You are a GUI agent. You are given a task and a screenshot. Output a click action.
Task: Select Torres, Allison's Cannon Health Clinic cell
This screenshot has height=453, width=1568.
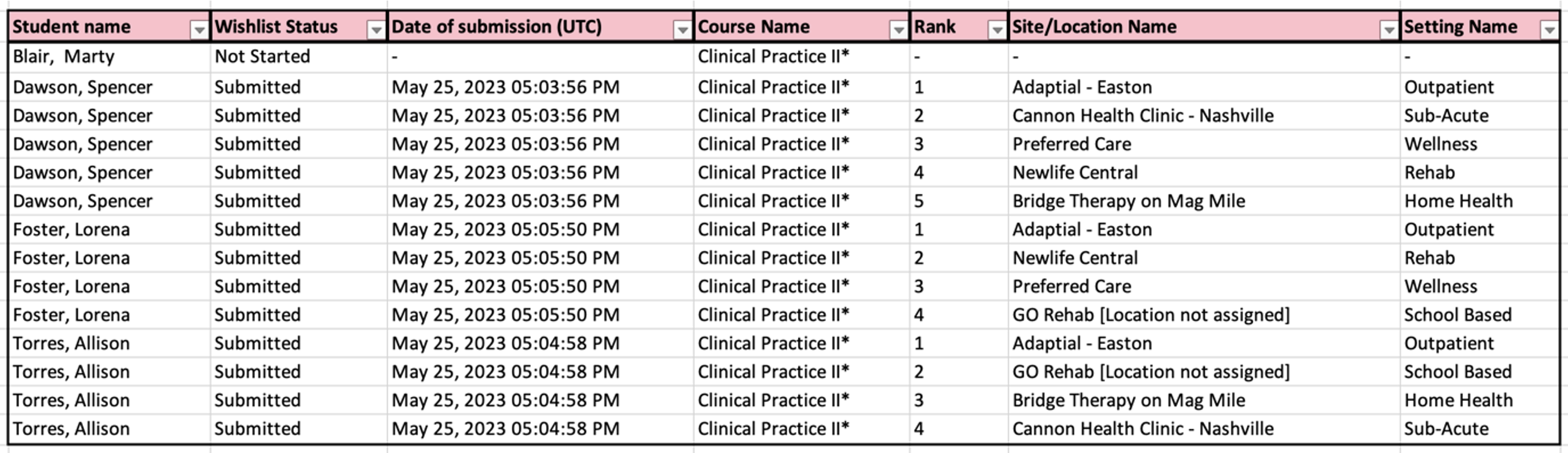(x=1143, y=429)
